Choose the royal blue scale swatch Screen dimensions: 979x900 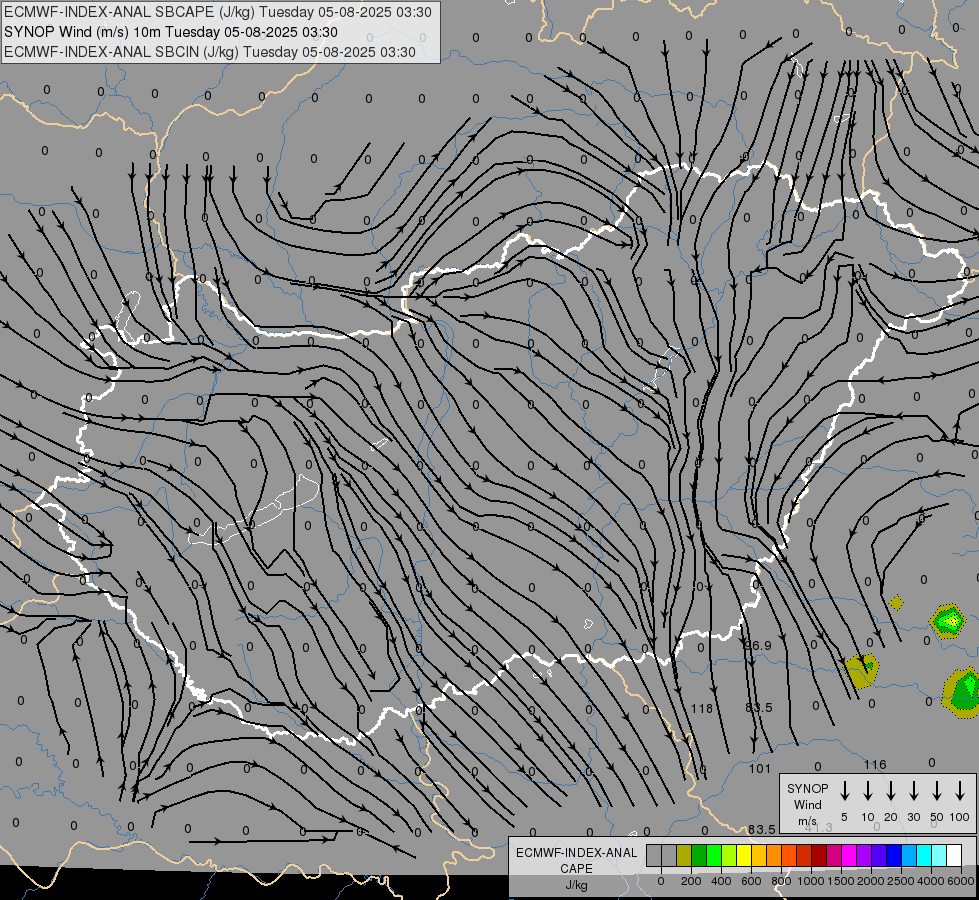click(x=894, y=856)
